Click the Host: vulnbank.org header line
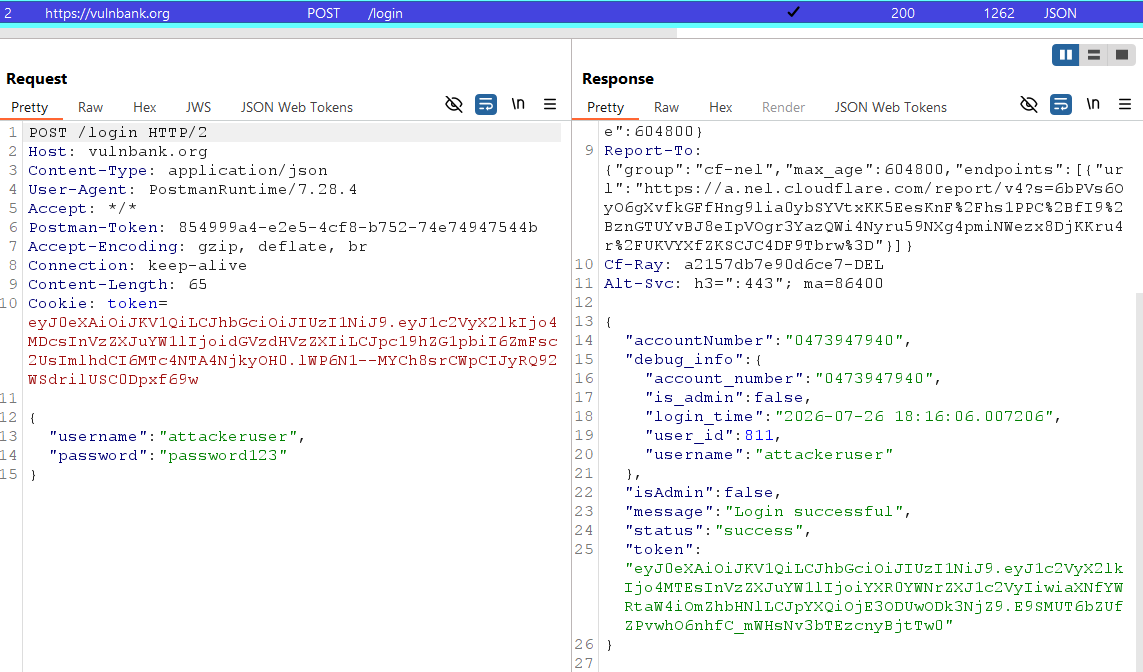The image size is (1143, 672). click(x=118, y=152)
